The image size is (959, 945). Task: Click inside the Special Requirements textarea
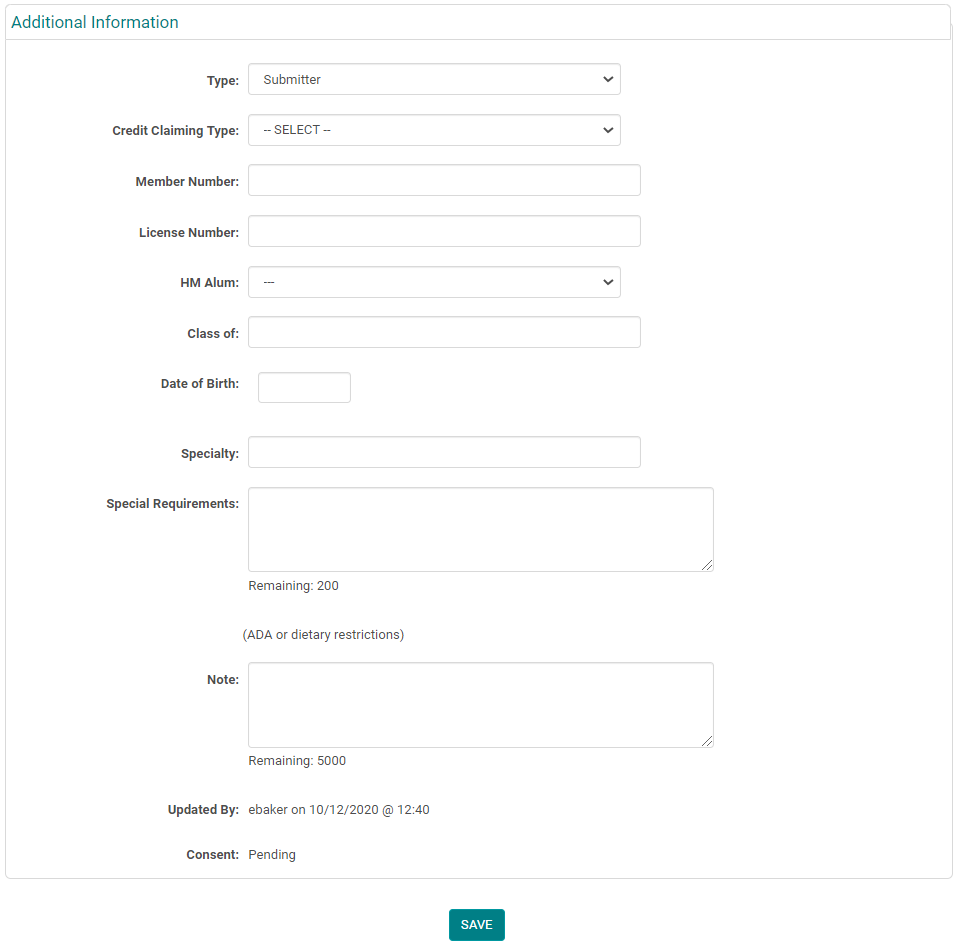point(480,530)
